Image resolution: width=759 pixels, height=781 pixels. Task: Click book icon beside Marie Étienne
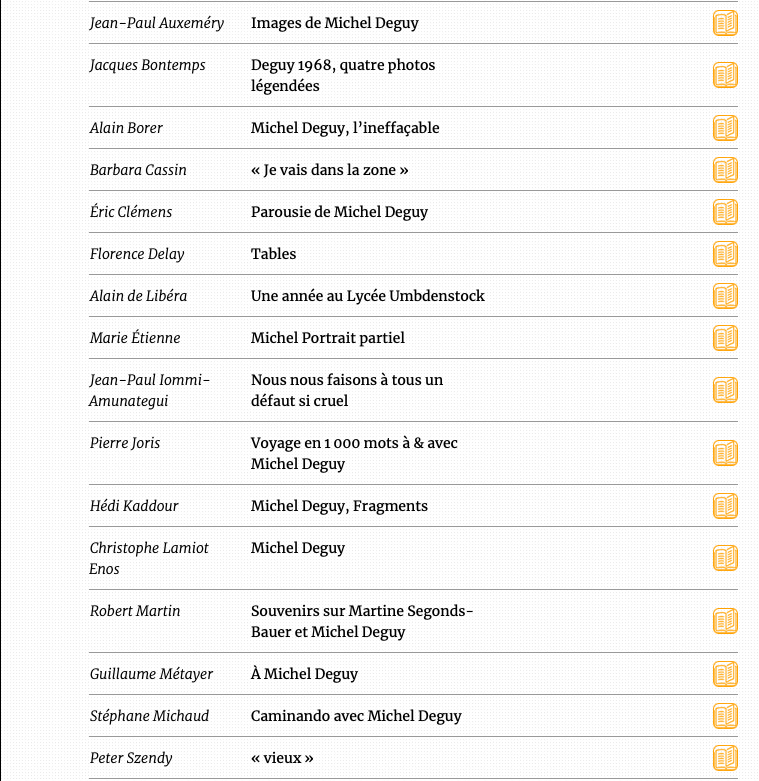[725, 338]
